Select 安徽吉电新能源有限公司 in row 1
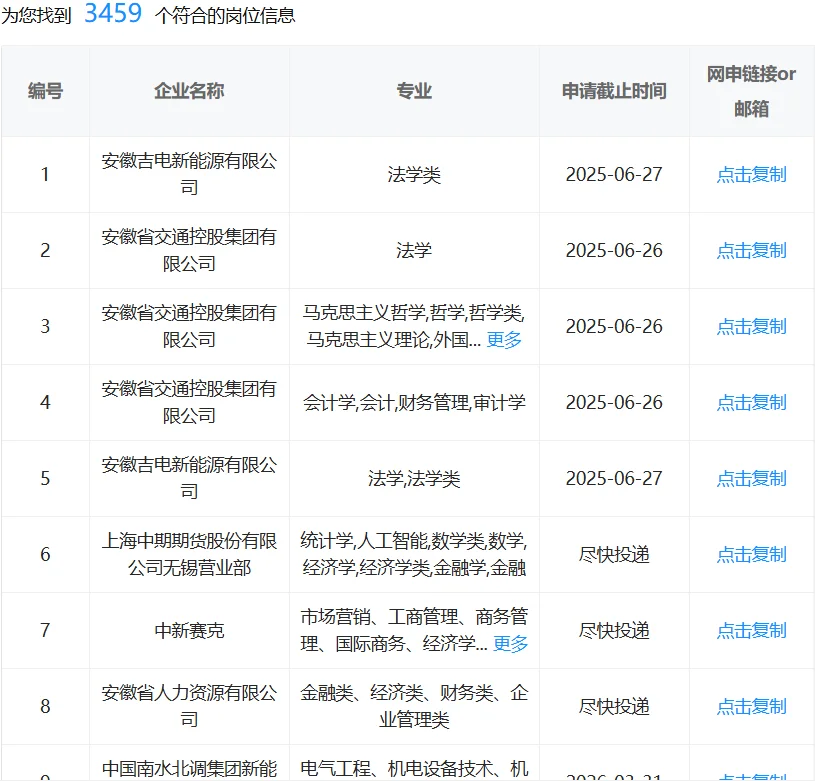815x781 pixels. pyautogui.click(x=189, y=174)
